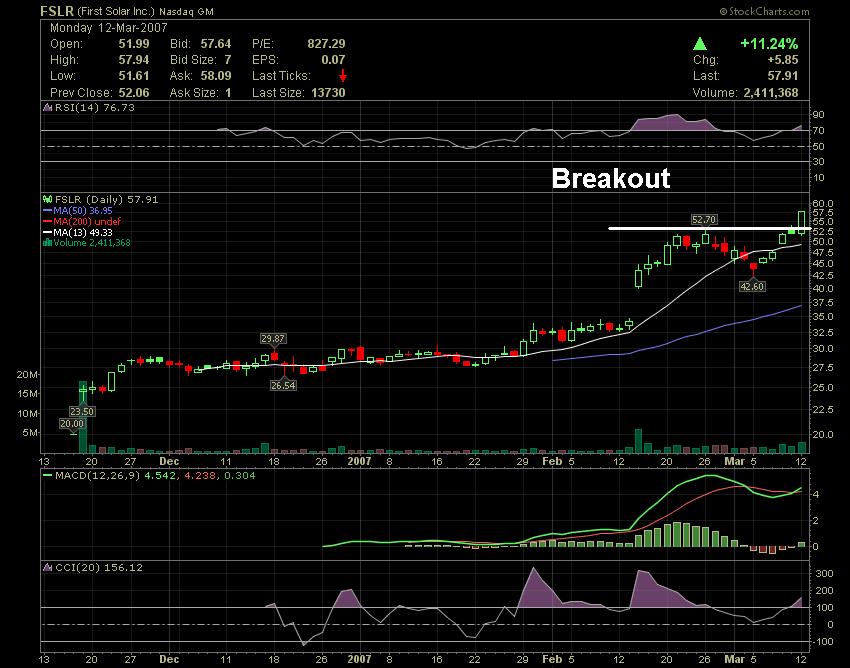Click the red down-arrow Last Ticks indicator

point(343,76)
